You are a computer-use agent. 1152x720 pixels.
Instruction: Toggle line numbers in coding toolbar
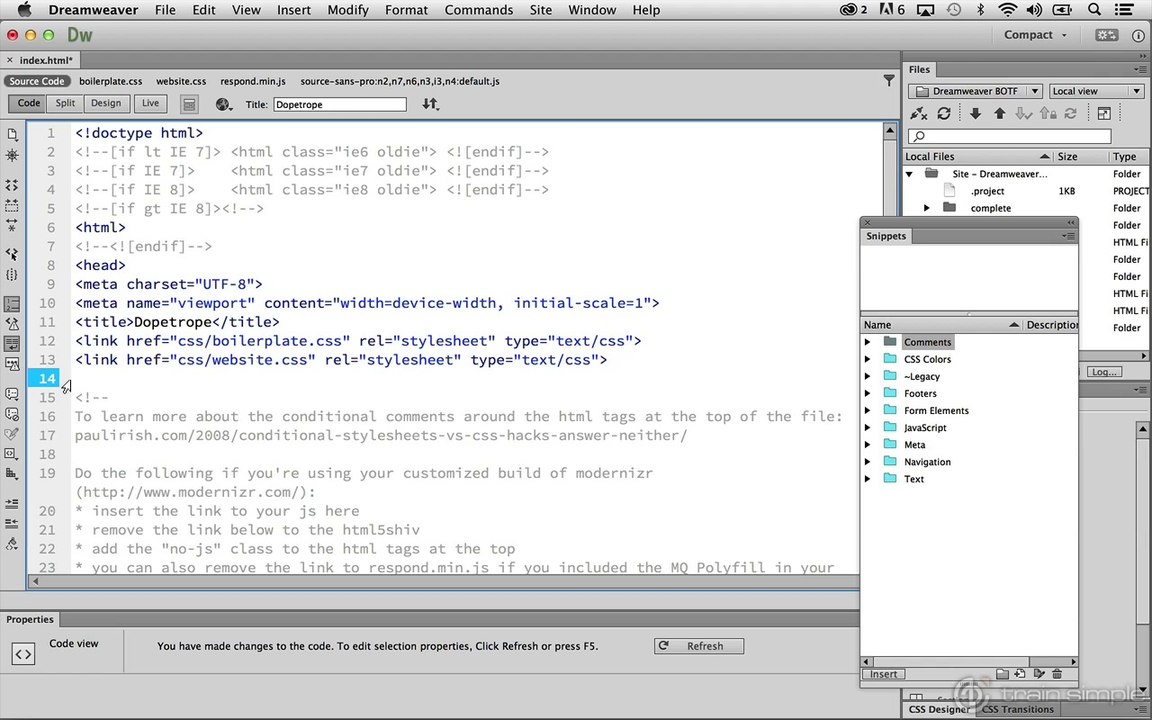click(12, 303)
